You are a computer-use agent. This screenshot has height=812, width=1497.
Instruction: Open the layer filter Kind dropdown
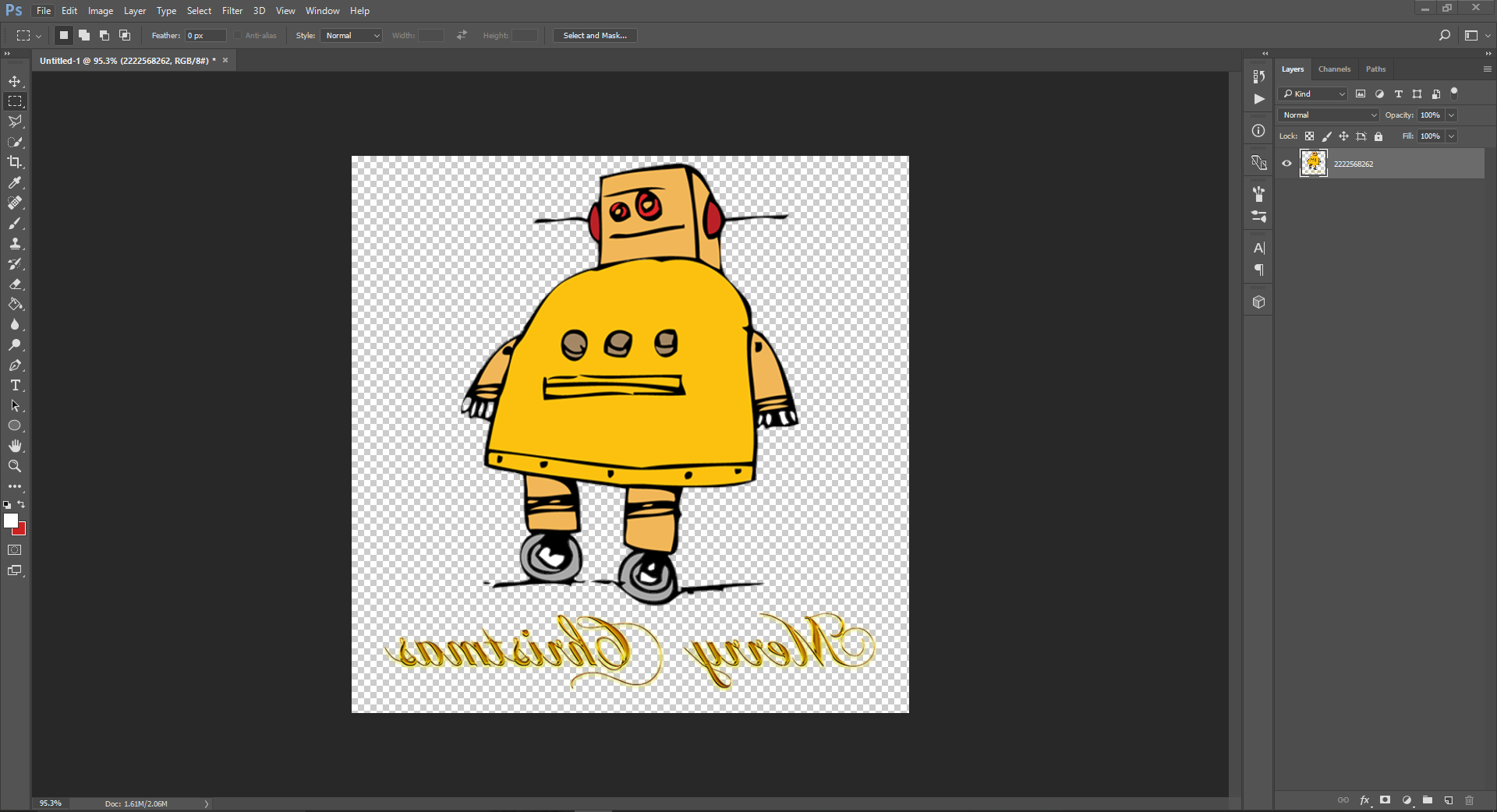pos(1314,94)
